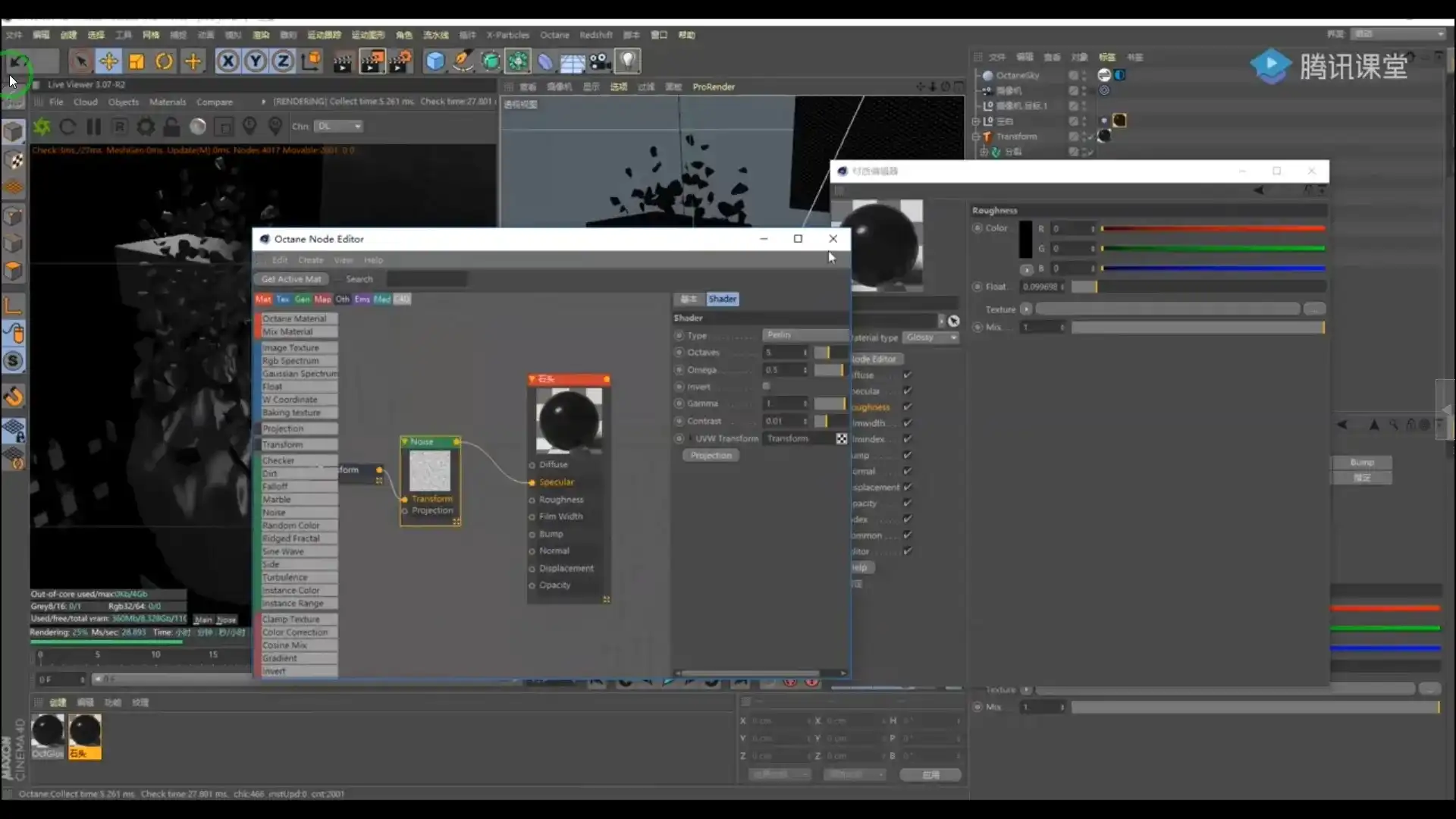Open Materials menu in Live Viewer

[167, 102]
